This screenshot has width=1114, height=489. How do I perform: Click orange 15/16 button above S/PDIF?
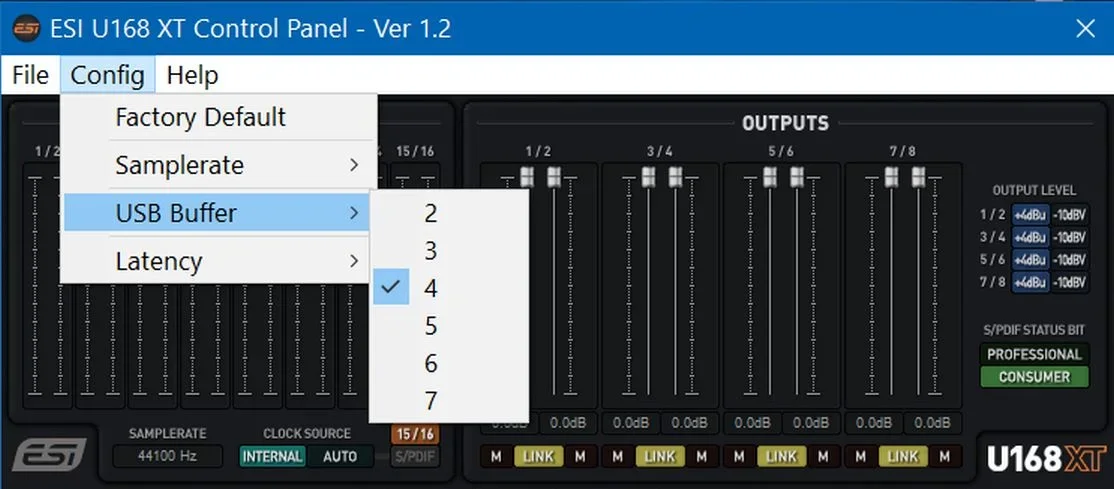pos(415,433)
